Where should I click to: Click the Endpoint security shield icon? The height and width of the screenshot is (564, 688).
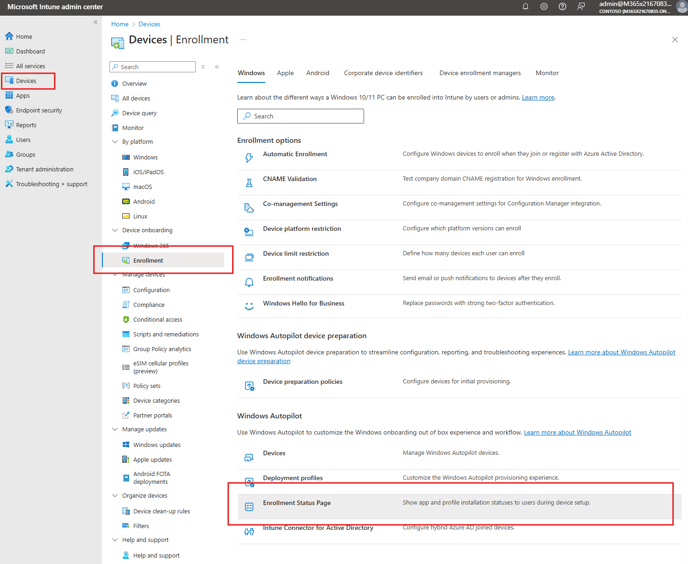[9, 110]
